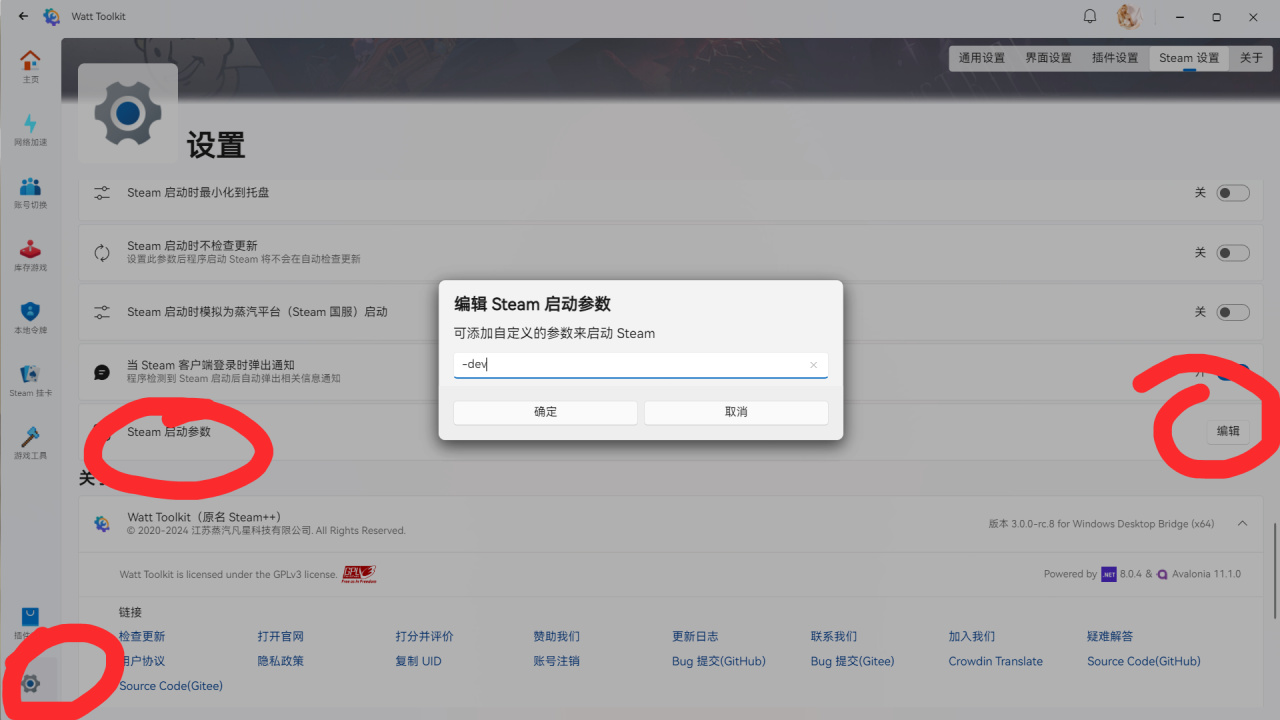Confirm the dialog with 确定

(x=545, y=412)
